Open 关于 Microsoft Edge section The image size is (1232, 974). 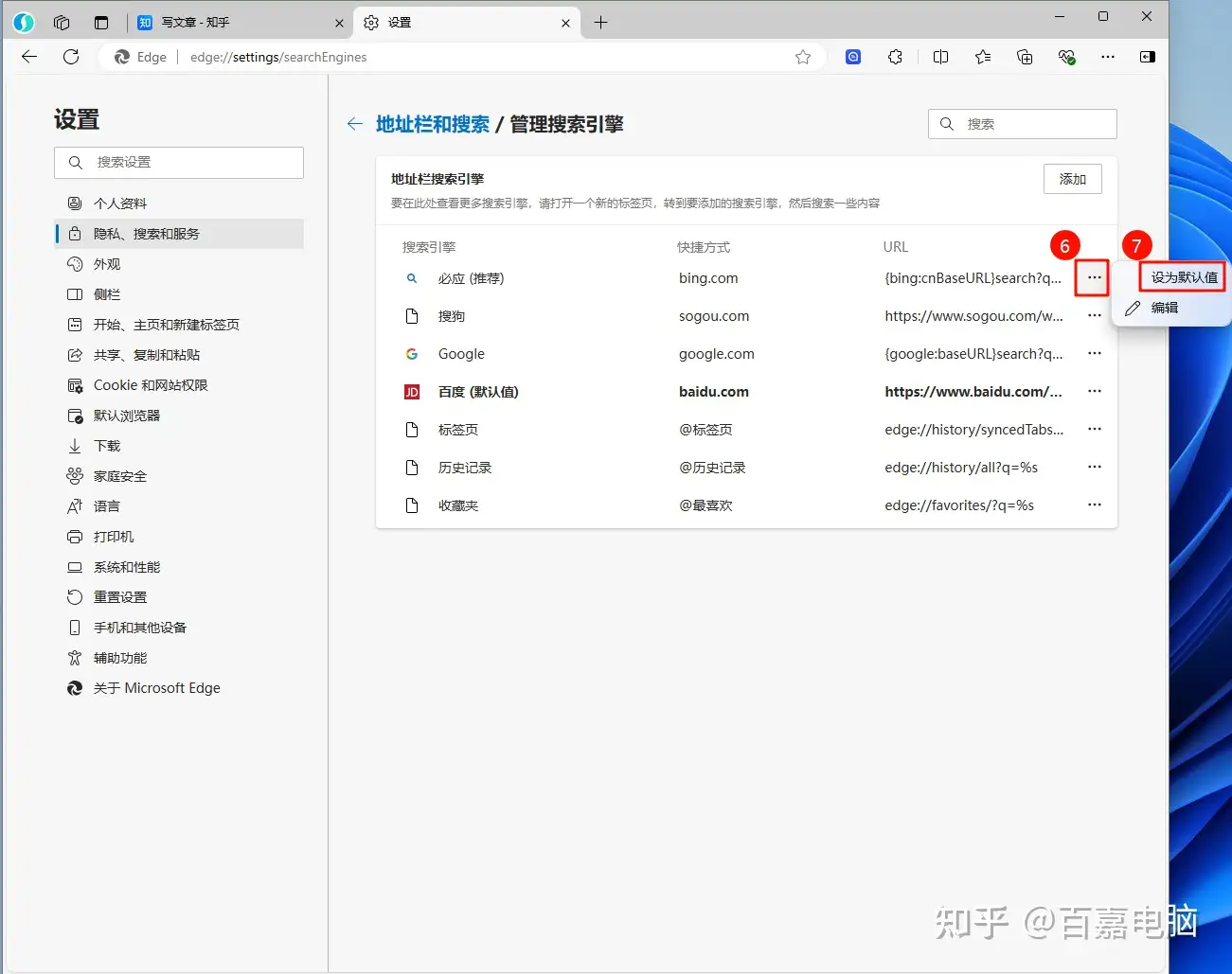coord(179,688)
